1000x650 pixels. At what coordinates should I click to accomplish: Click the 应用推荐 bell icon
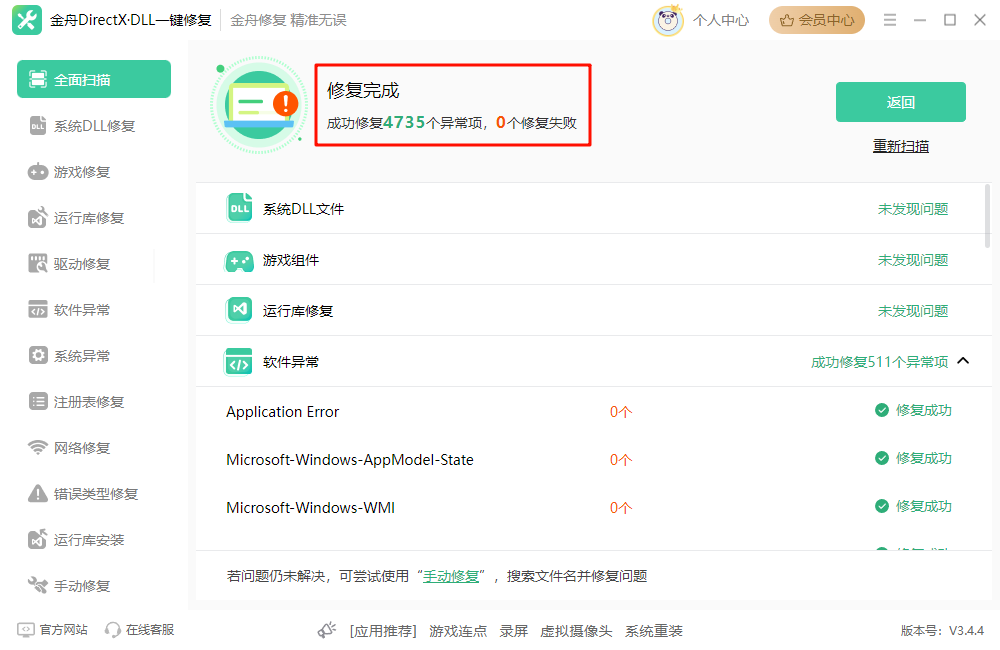point(326,630)
